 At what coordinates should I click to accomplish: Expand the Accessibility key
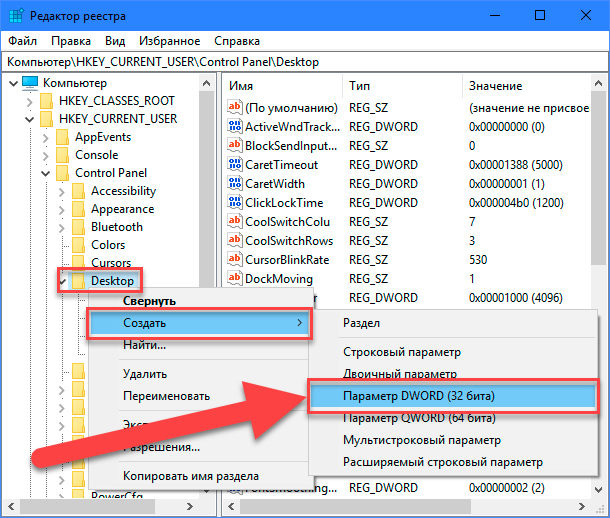pos(61,192)
